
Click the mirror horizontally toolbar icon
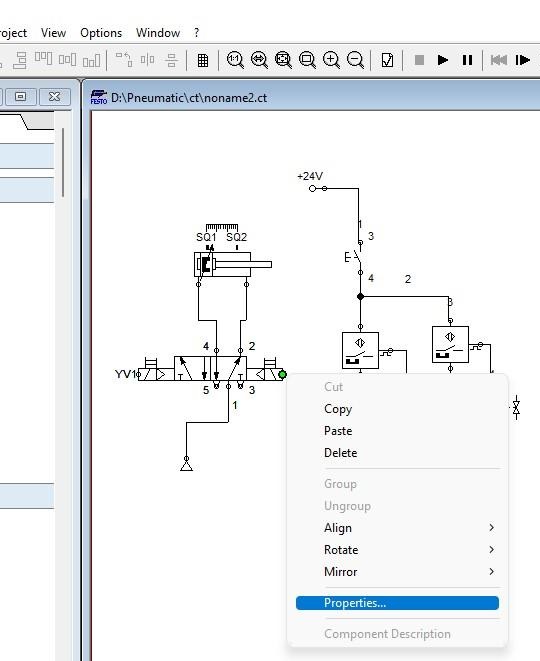point(147,59)
